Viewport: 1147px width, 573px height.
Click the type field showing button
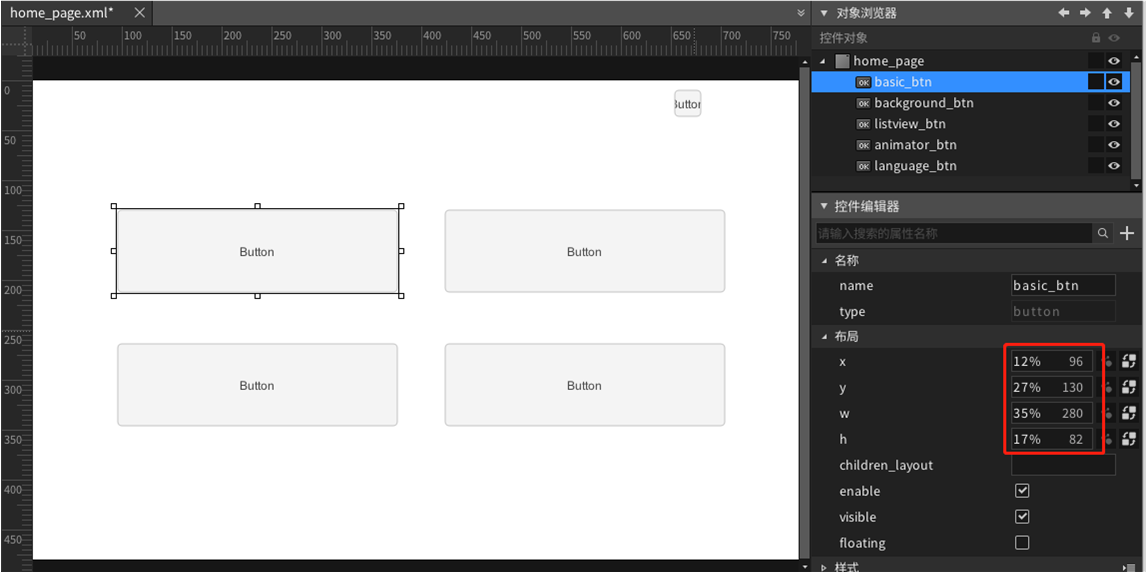point(1063,312)
